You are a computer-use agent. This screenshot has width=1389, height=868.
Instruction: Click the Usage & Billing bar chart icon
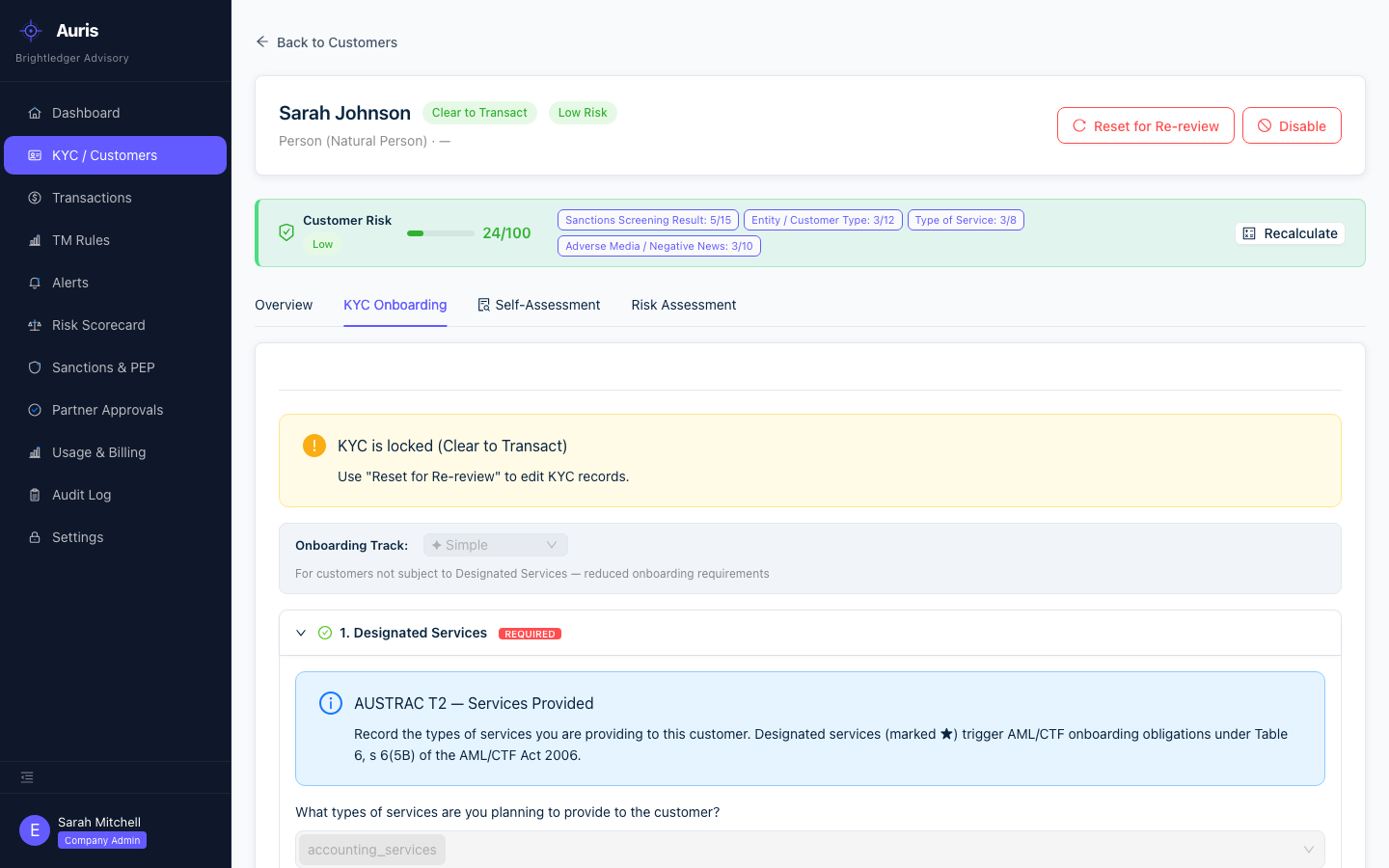click(35, 452)
